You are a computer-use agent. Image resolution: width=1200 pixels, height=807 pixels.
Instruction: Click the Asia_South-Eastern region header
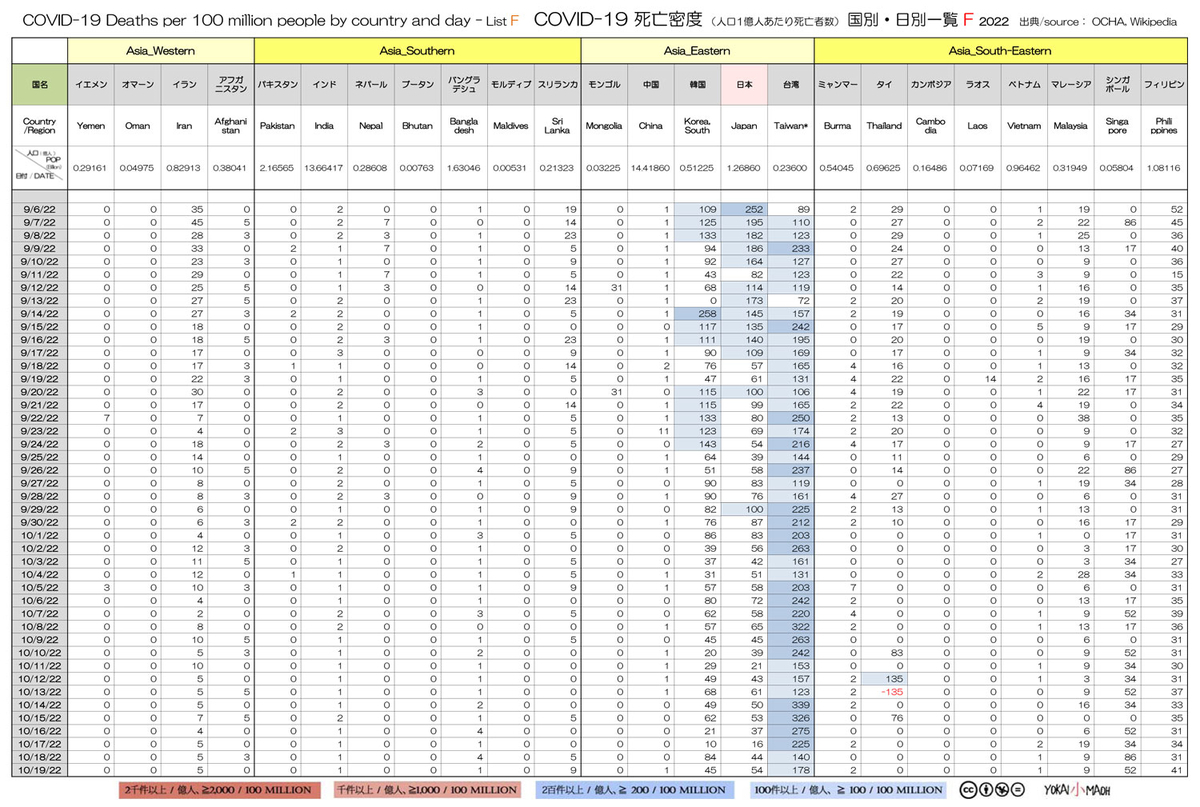[x=999, y=50]
